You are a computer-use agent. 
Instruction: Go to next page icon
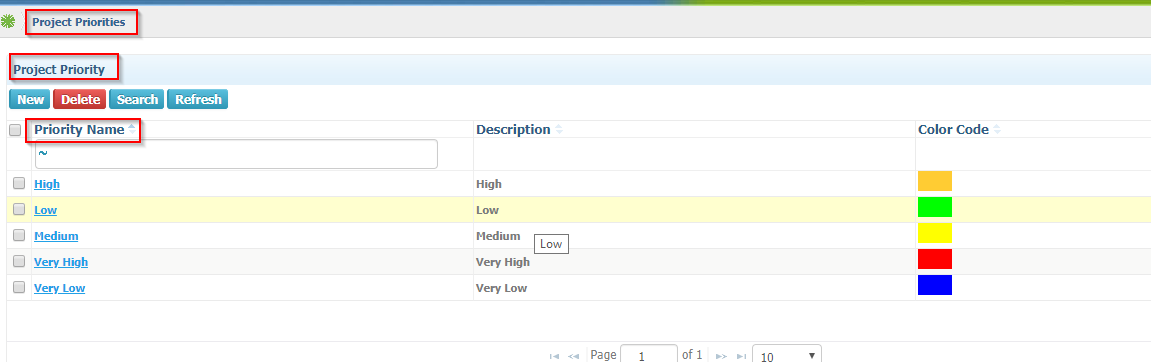721,356
